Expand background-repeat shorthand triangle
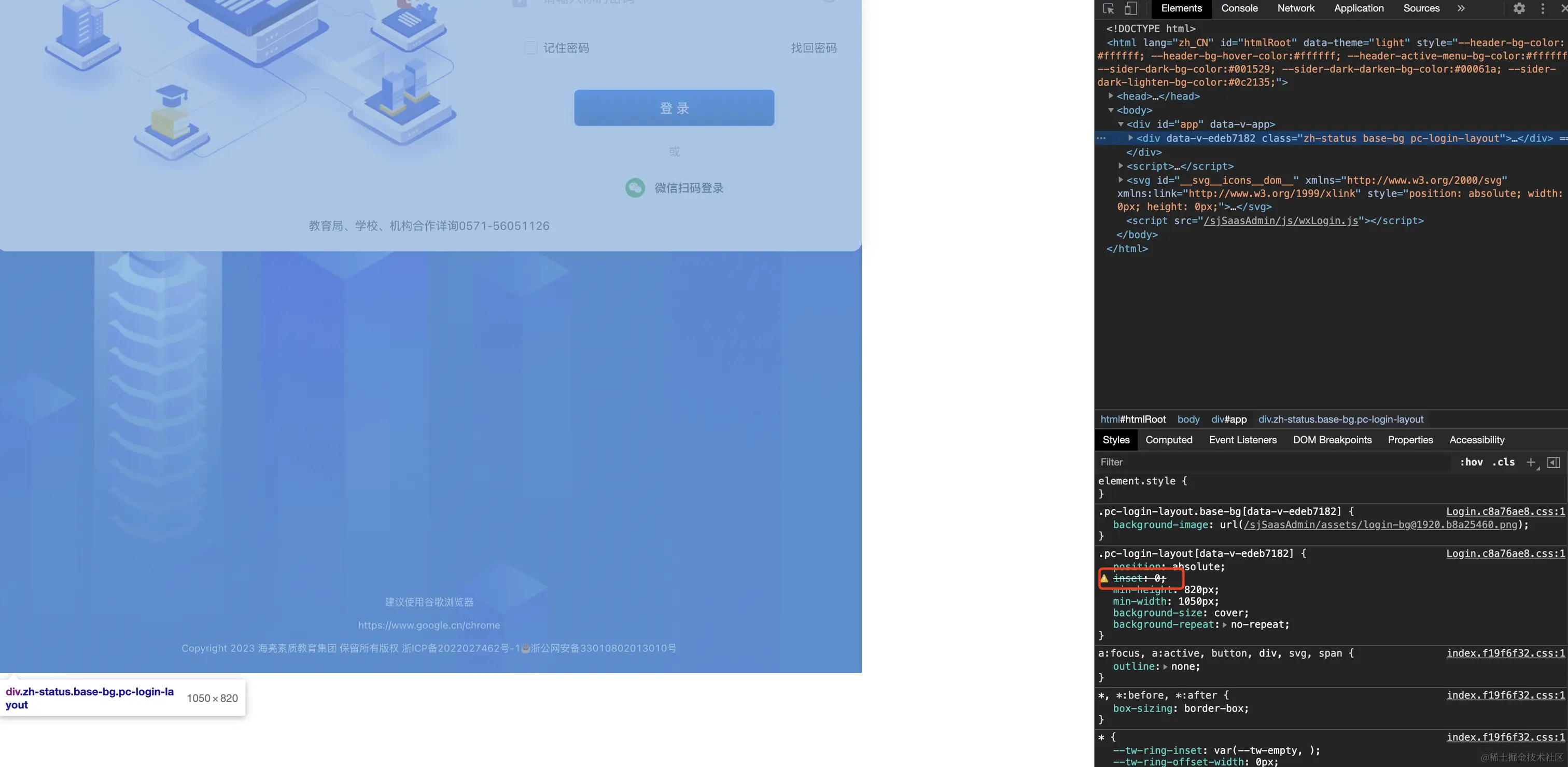This screenshot has width=1568, height=767. click(x=1225, y=624)
